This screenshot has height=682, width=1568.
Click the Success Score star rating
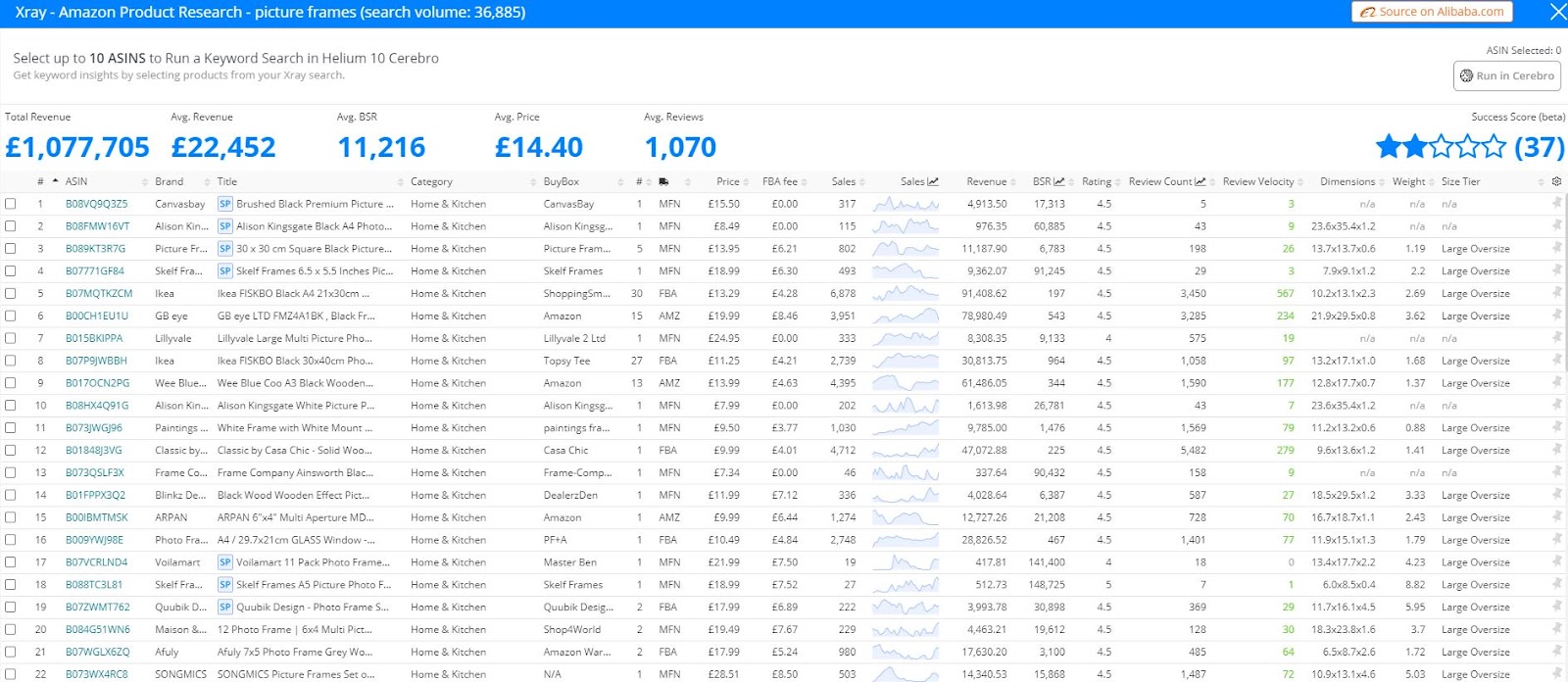click(x=1441, y=147)
